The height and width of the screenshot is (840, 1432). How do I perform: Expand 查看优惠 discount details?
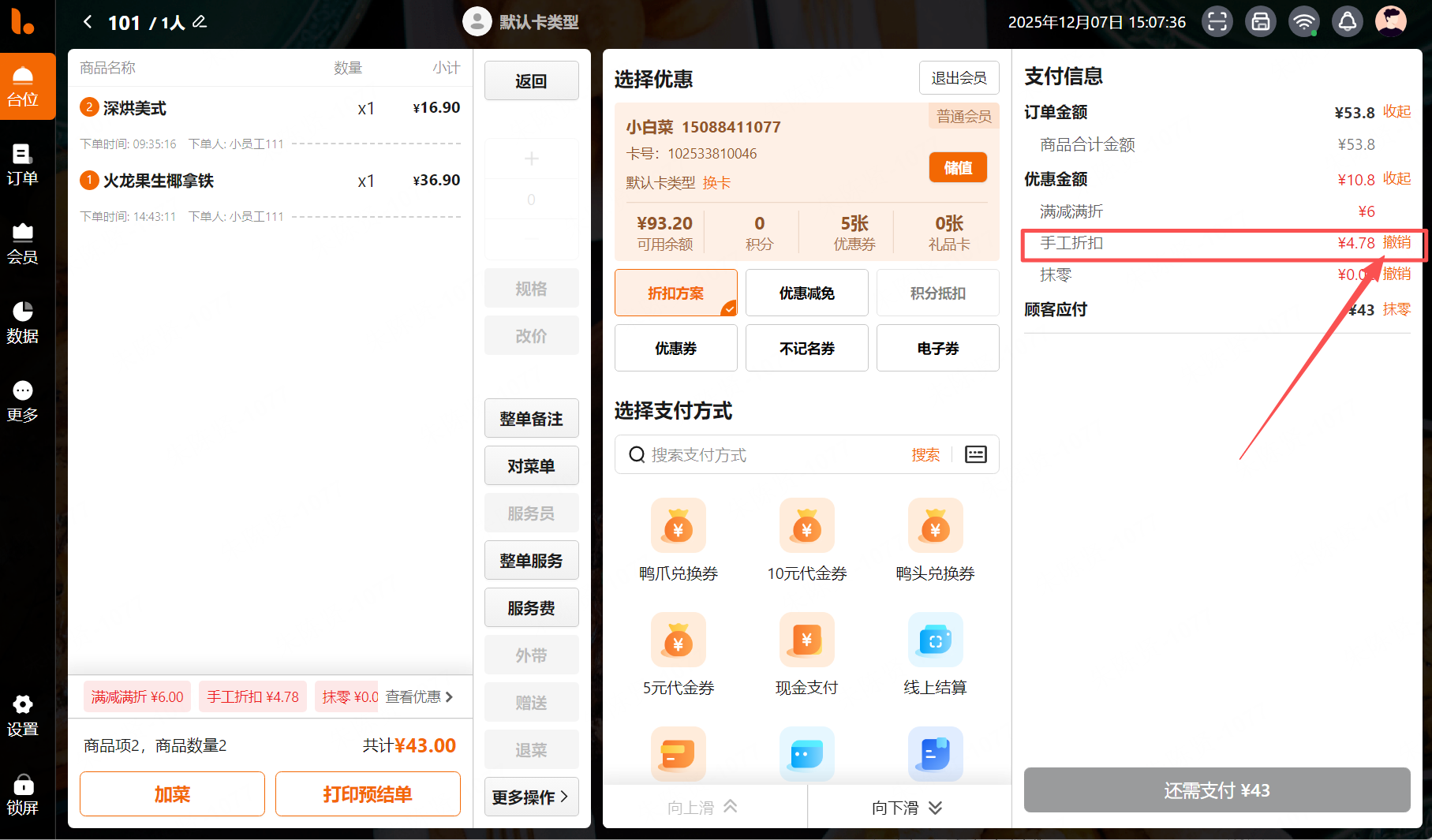[419, 696]
